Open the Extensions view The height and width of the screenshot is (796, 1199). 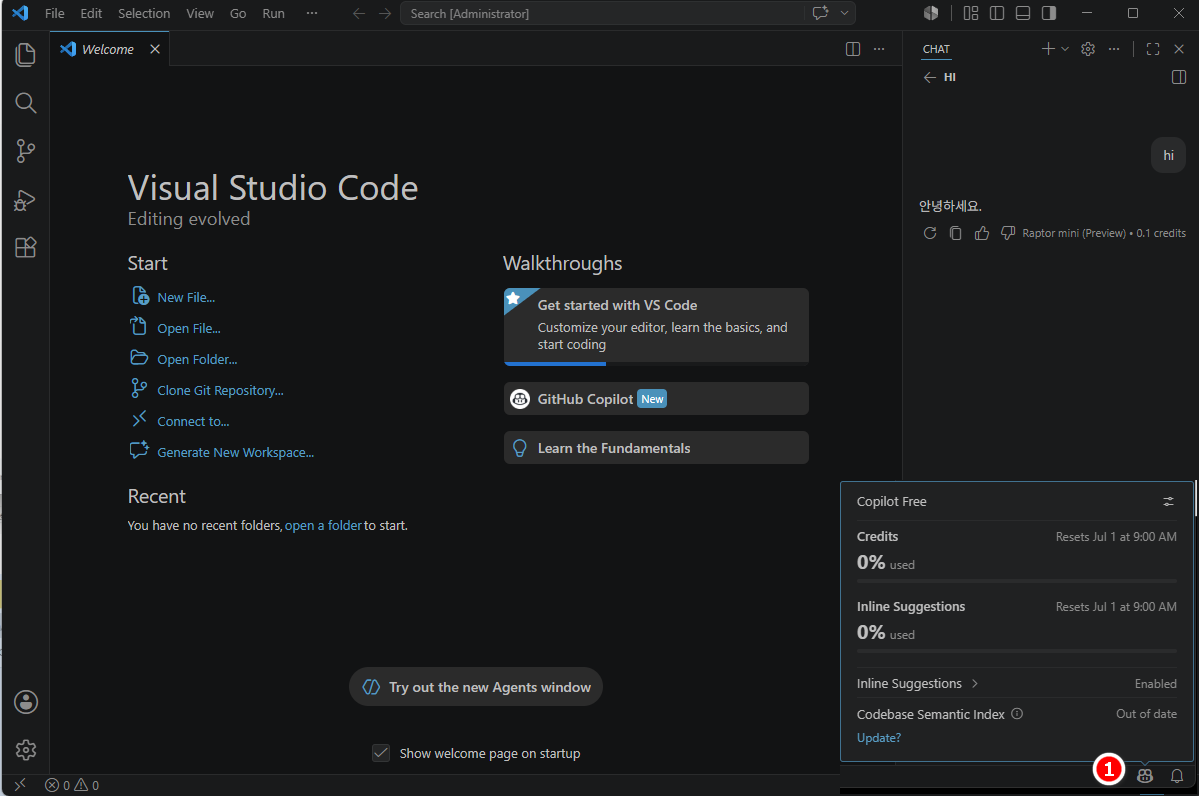click(25, 248)
